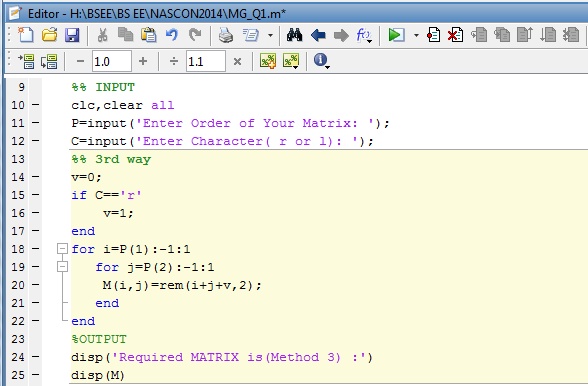Toggle breakpoint dash on line 12
The height and width of the screenshot is (386, 588).
[36, 141]
